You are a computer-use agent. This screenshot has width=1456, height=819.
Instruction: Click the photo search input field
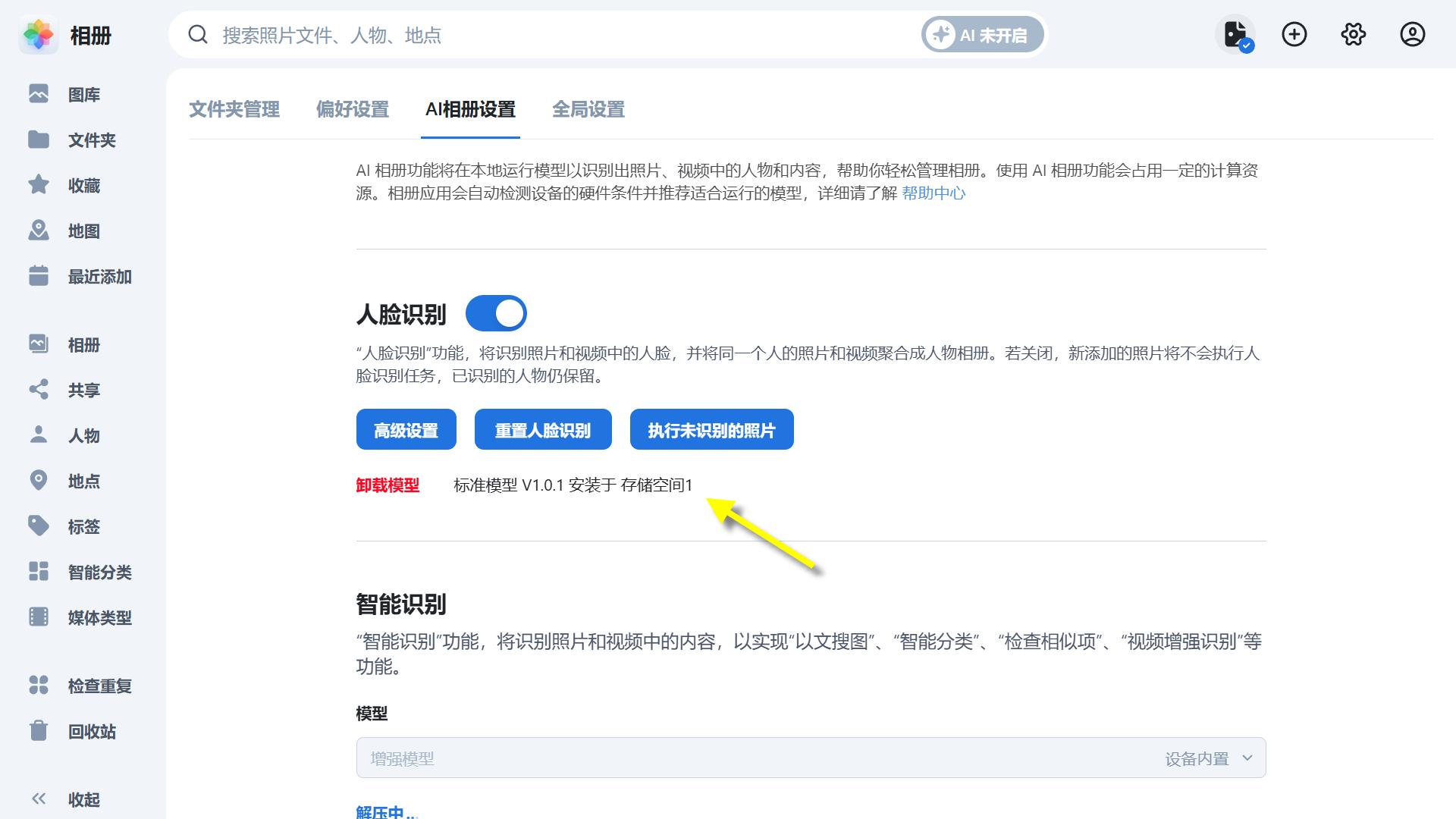531,35
